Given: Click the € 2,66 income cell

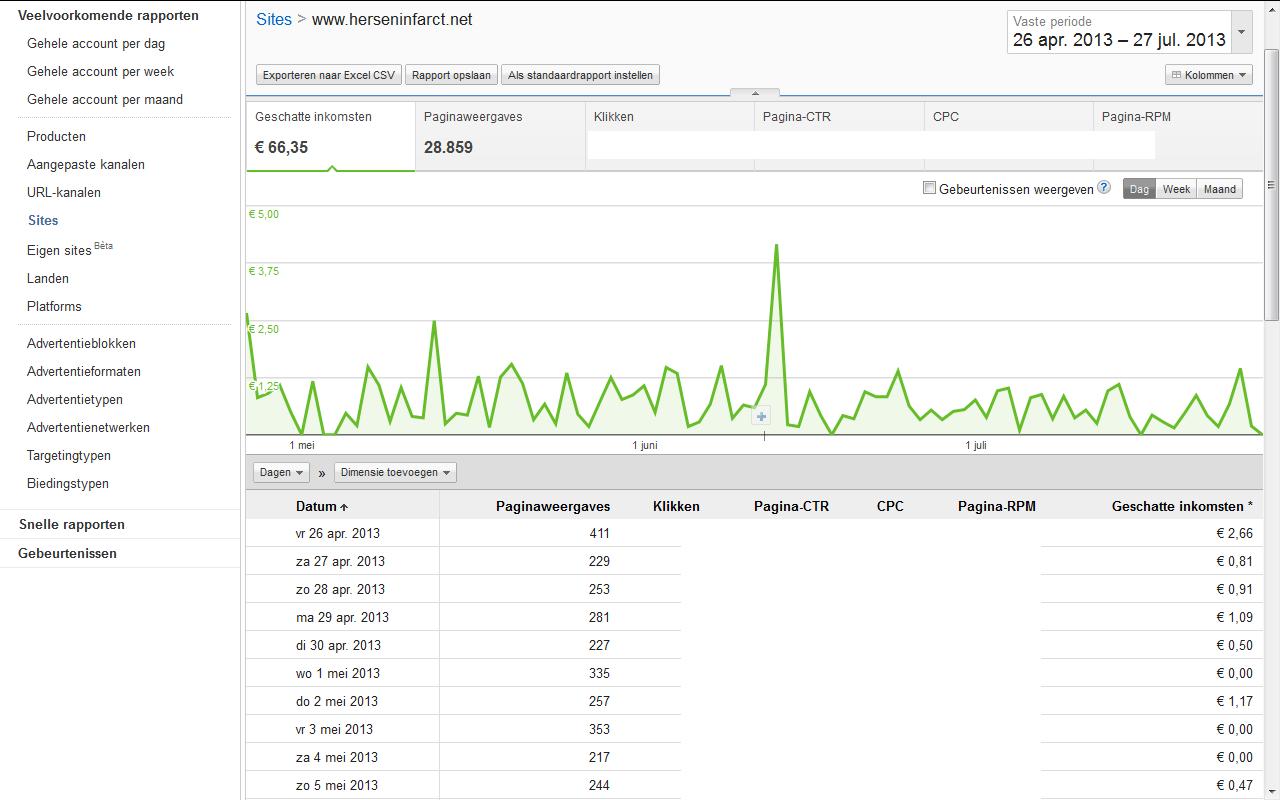Looking at the screenshot, I should [x=1234, y=533].
